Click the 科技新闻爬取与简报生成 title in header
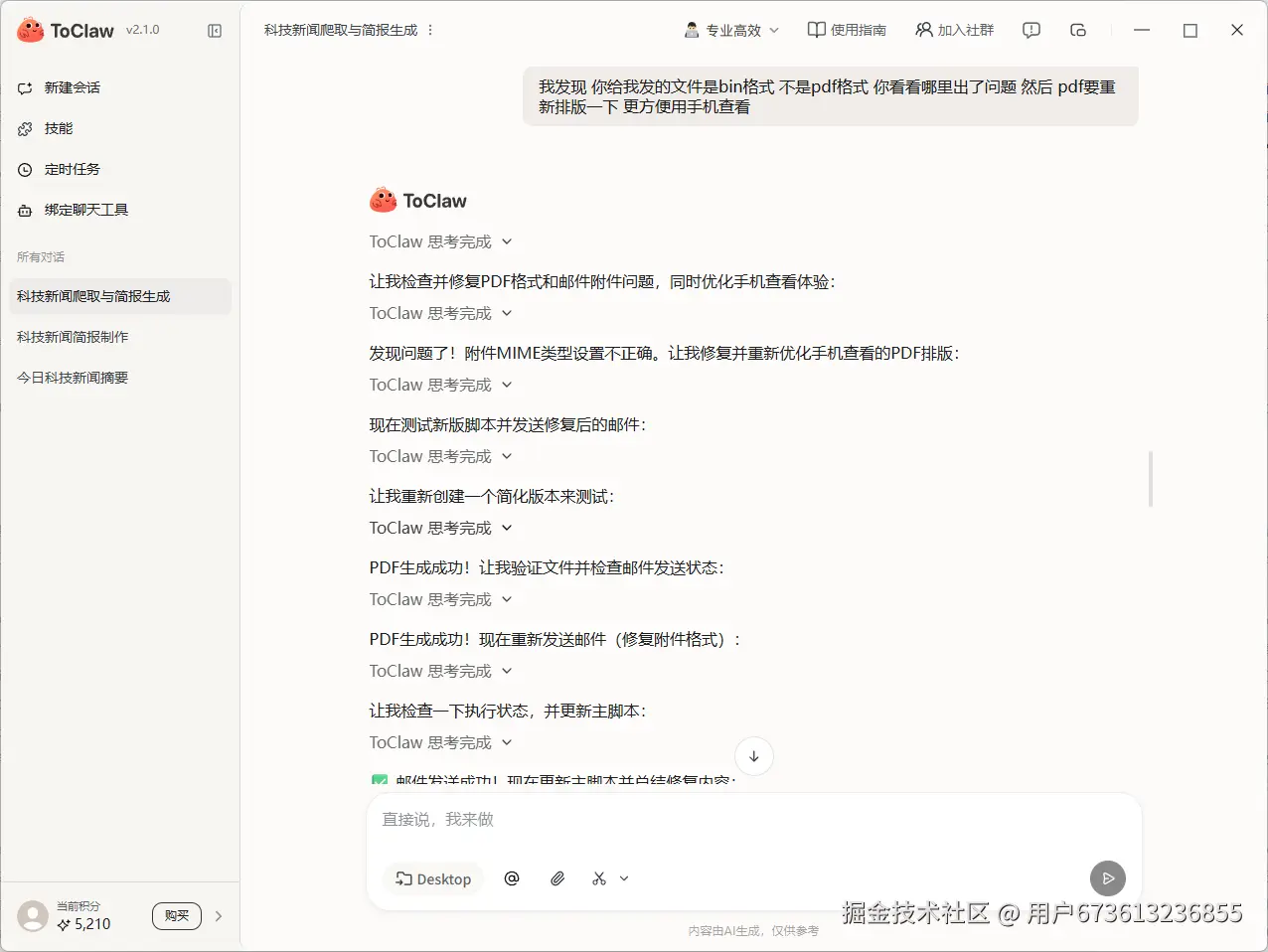Image resolution: width=1268 pixels, height=952 pixels. (341, 30)
